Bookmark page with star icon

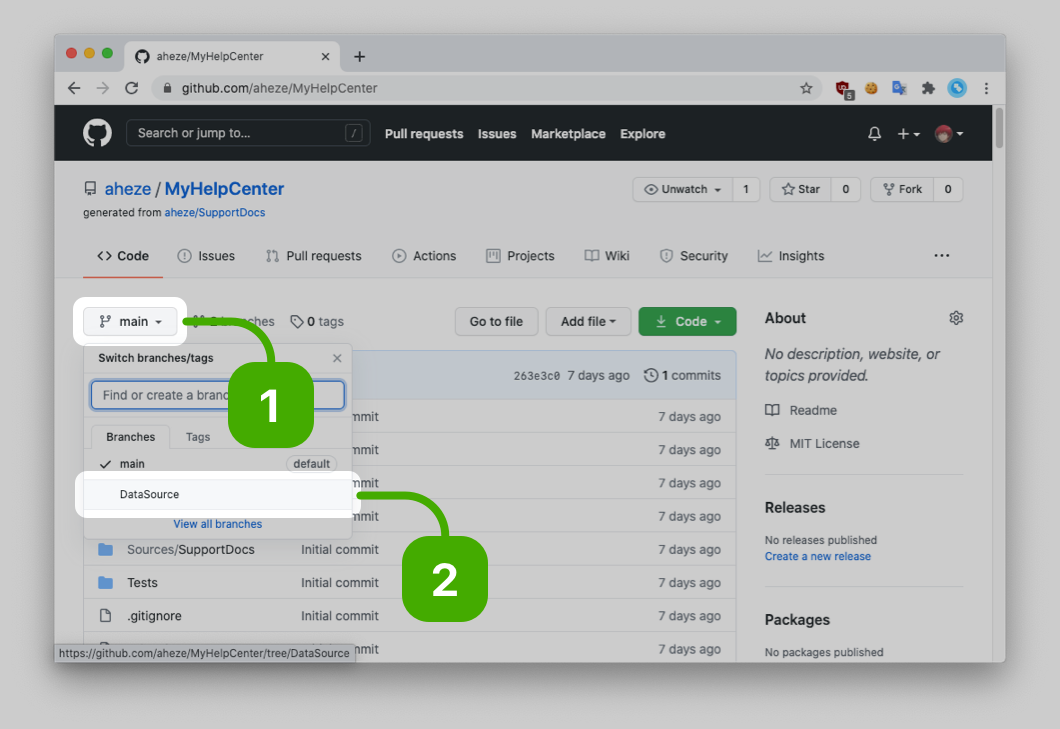806,88
